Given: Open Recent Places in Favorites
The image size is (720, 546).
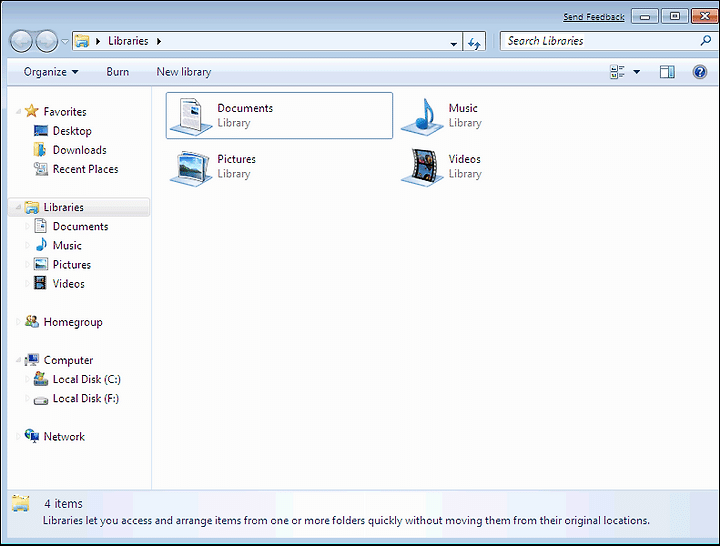Looking at the screenshot, I should (x=85, y=169).
